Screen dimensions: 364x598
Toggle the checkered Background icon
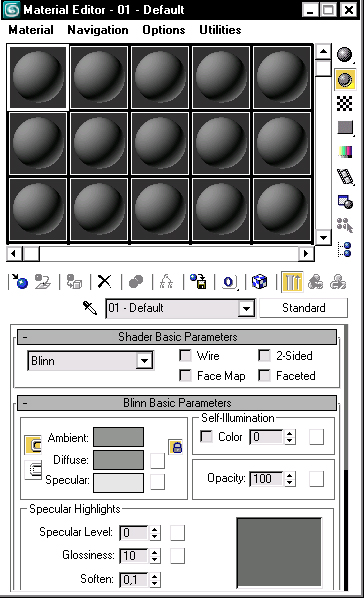click(345, 104)
